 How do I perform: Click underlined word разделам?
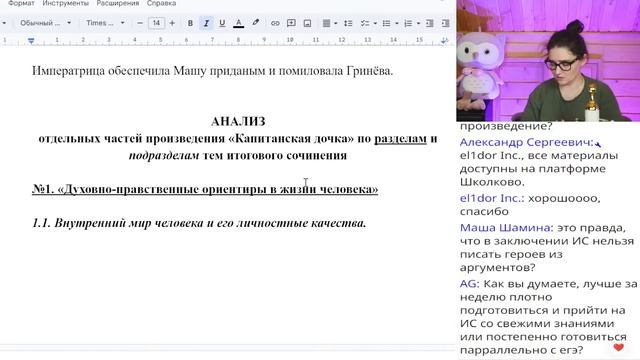pos(400,138)
